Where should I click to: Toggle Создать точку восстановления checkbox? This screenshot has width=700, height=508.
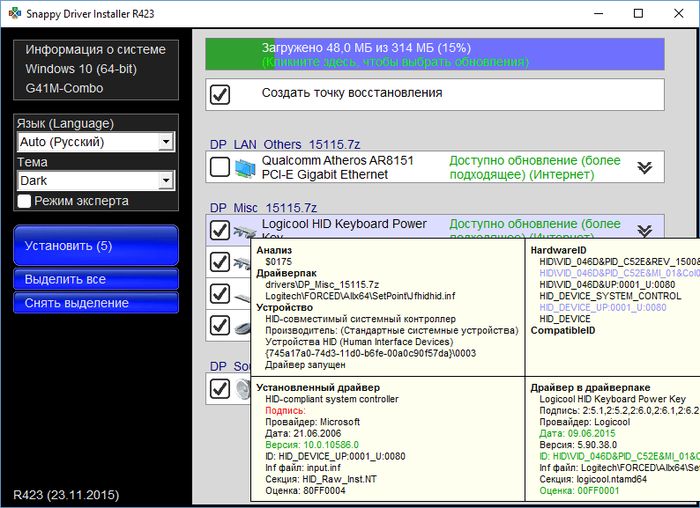[220, 94]
